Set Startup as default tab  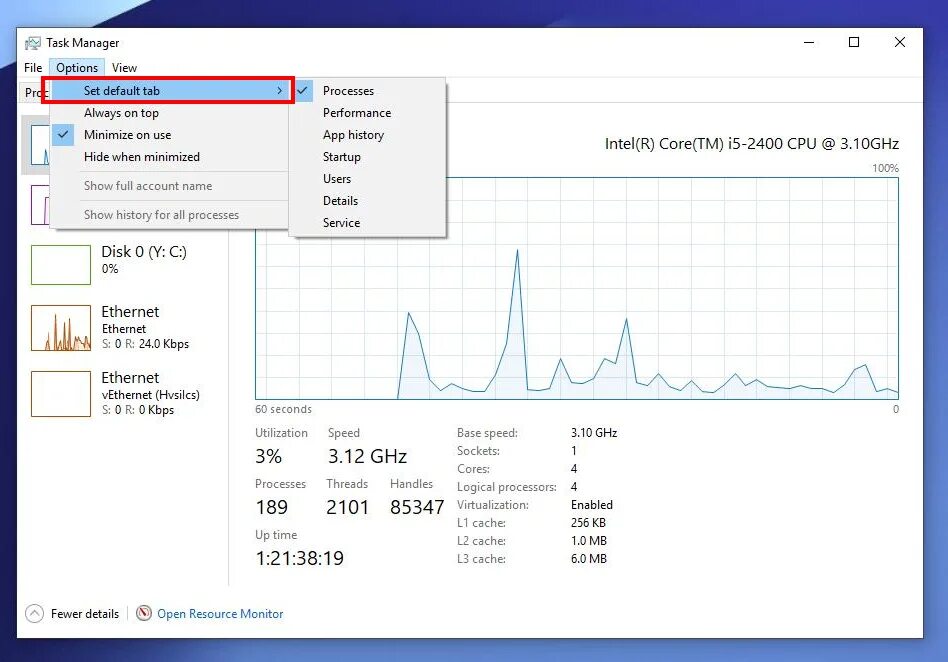[368, 157]
